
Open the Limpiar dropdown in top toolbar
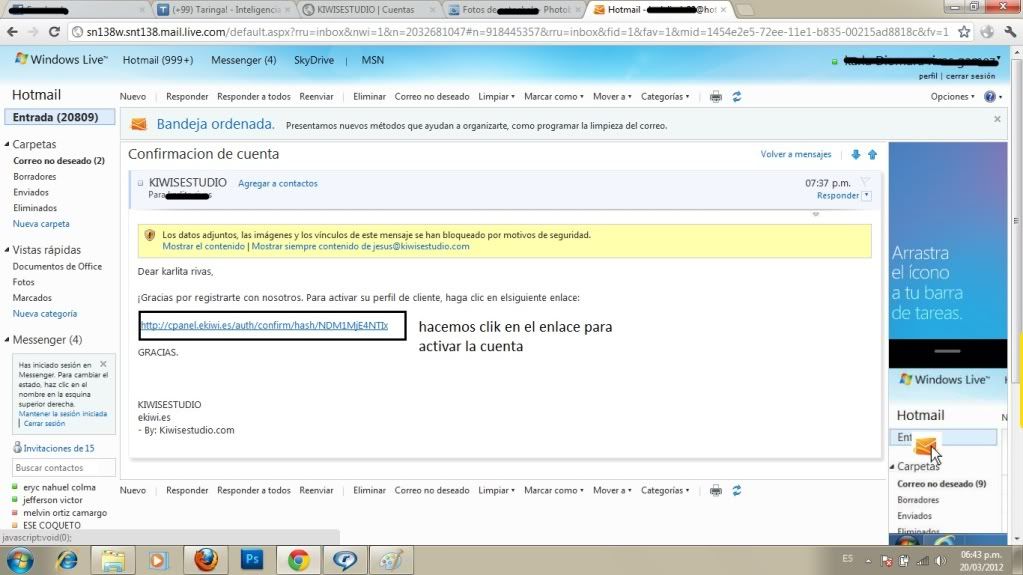(496, 97)
